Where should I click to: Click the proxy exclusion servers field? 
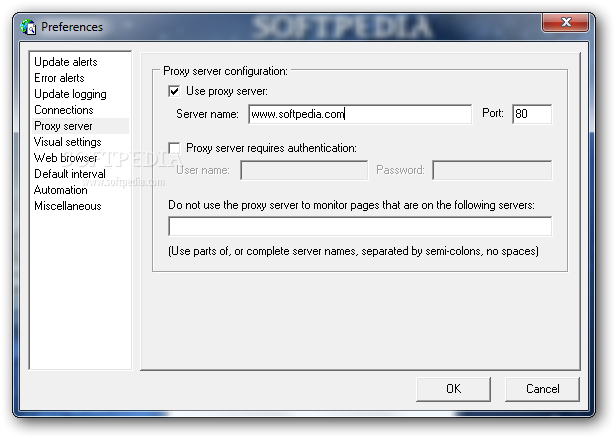(x=360, y=226)
